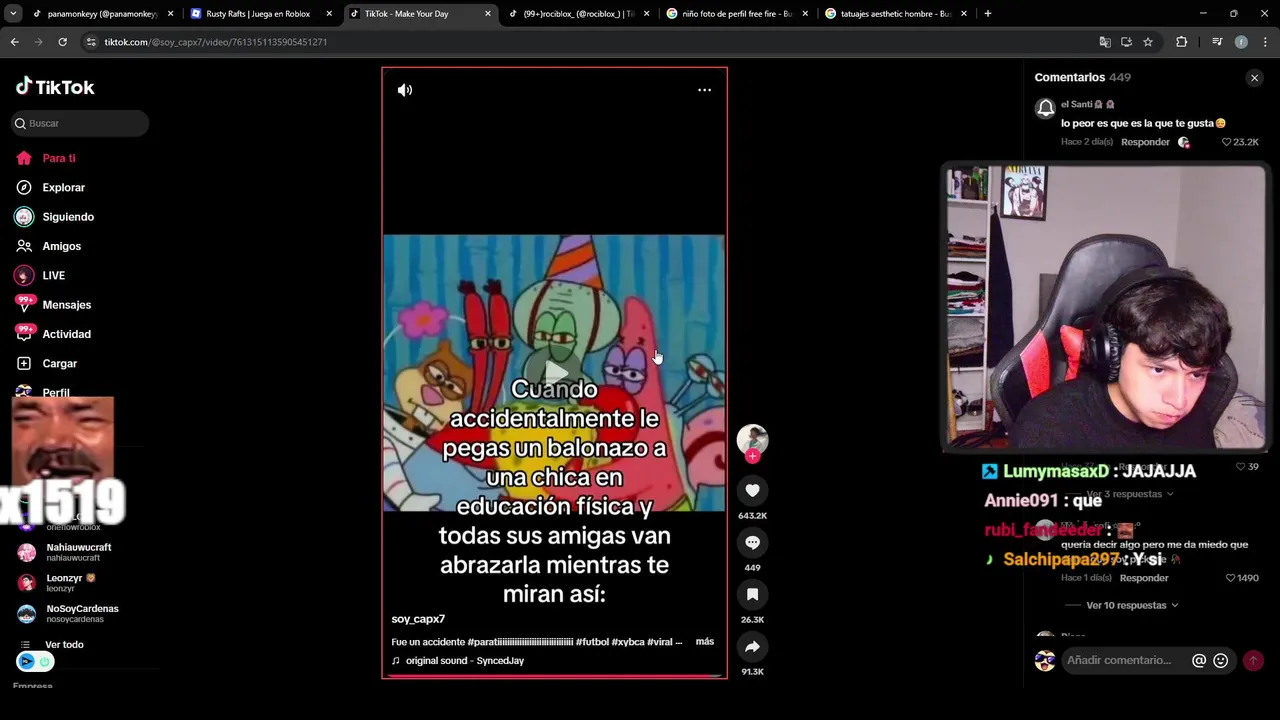Open Leonzyr followed account
This screenshot has width=1280, height=720.
[70, 582]
